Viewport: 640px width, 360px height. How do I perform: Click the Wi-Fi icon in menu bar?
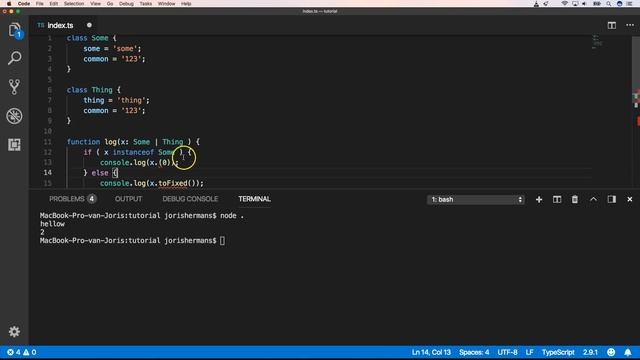(x=564, y=3)
